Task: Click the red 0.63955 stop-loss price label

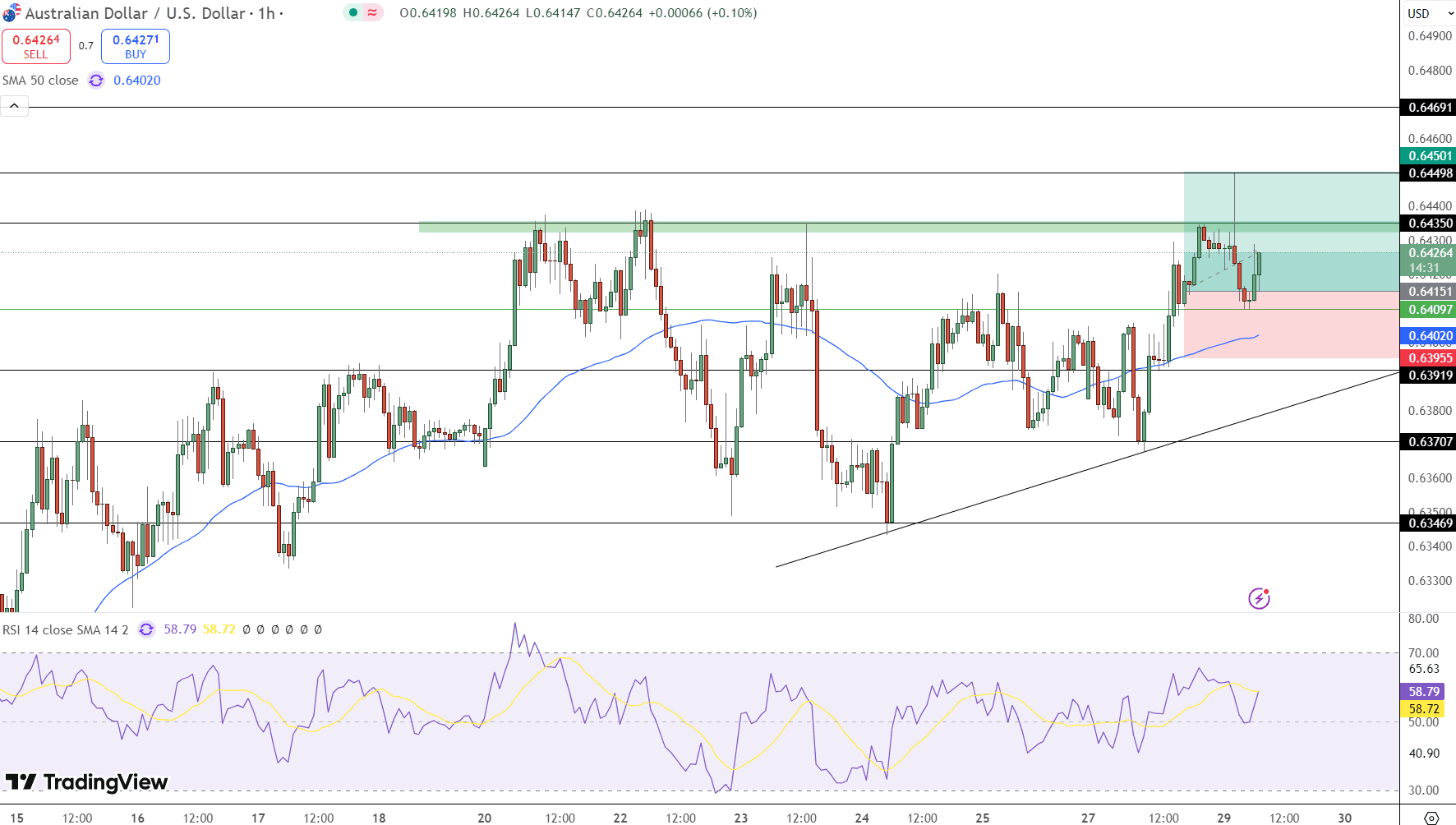Action: [1430, 358]
